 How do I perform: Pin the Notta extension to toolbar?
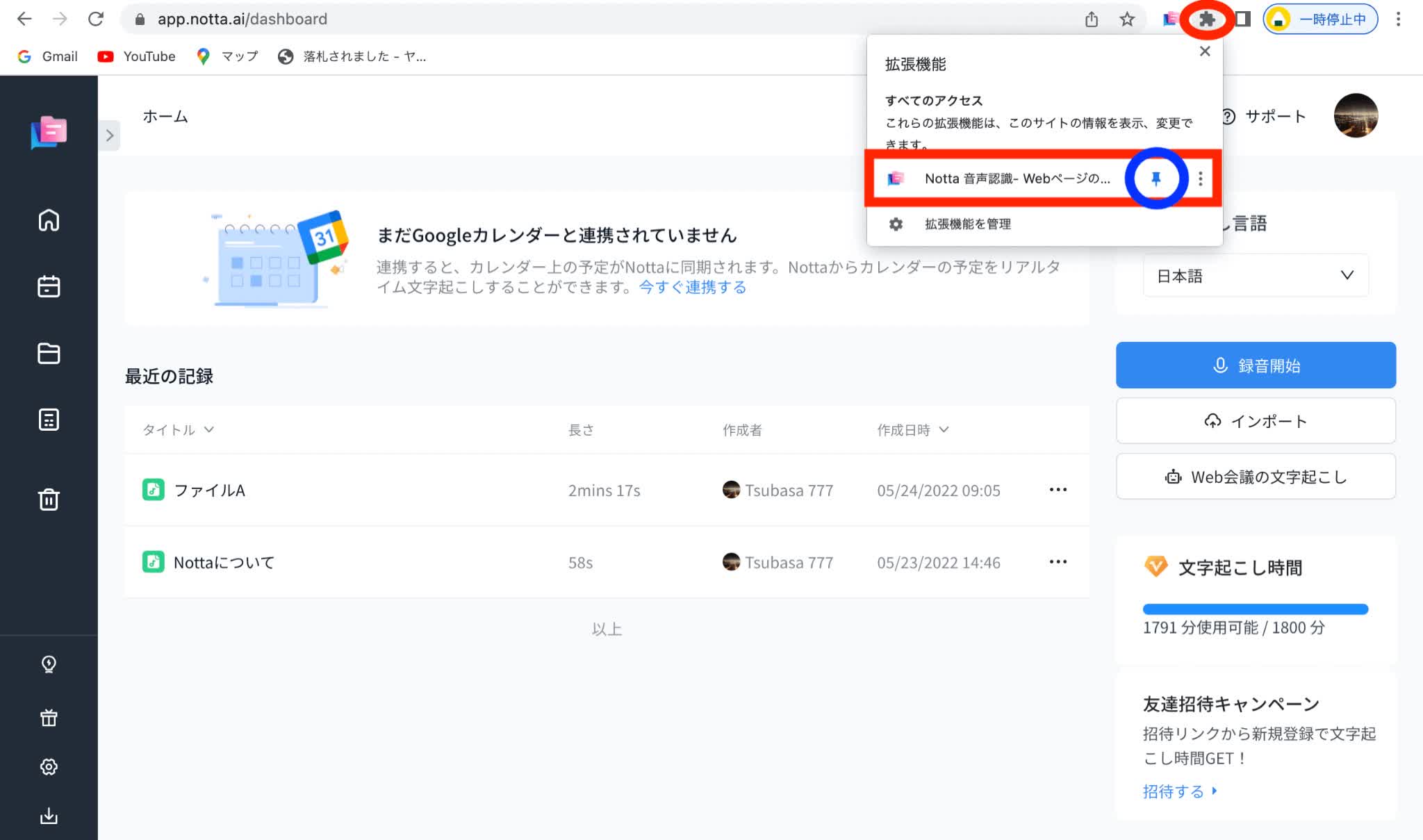[x=1156, y=179]
